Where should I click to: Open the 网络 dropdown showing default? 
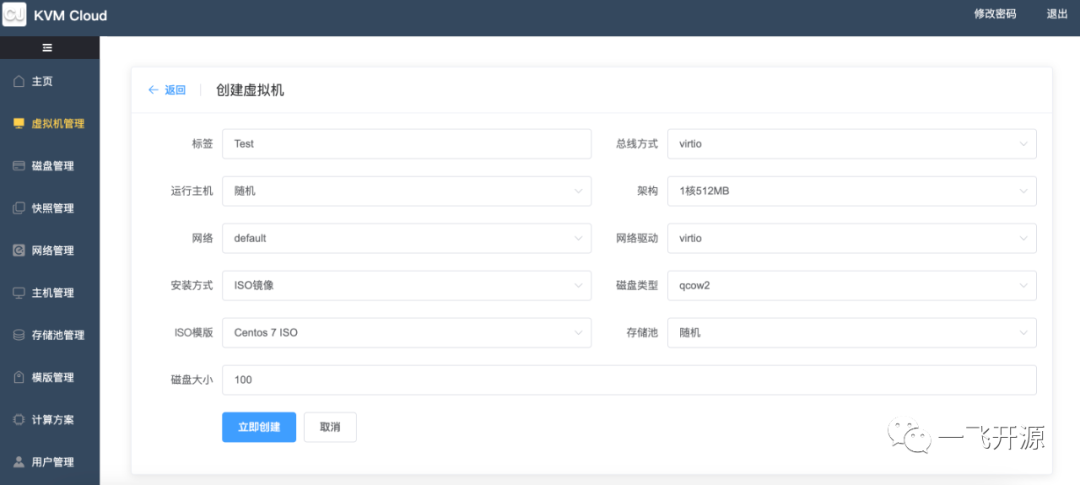point(406,238)
